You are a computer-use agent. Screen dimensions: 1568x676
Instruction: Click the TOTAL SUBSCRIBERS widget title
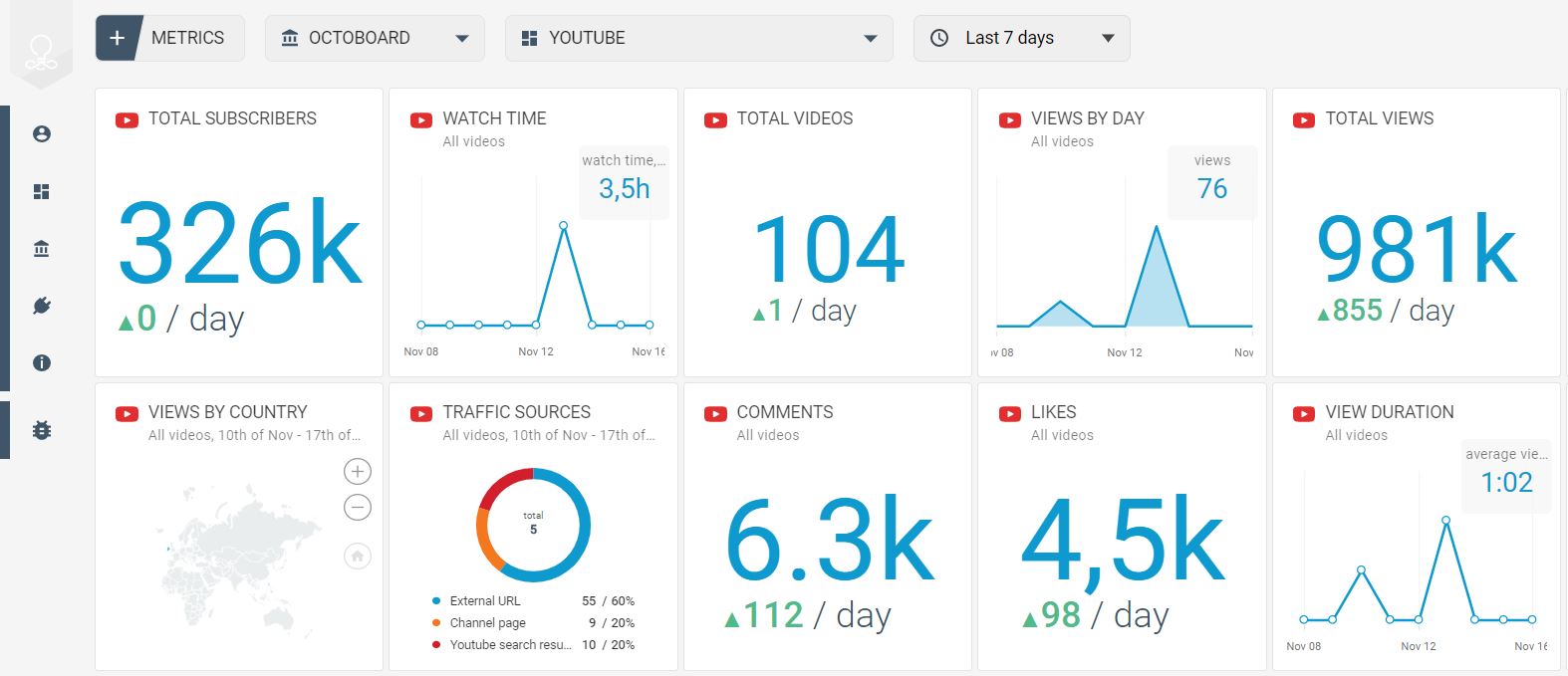coord(232,118)
